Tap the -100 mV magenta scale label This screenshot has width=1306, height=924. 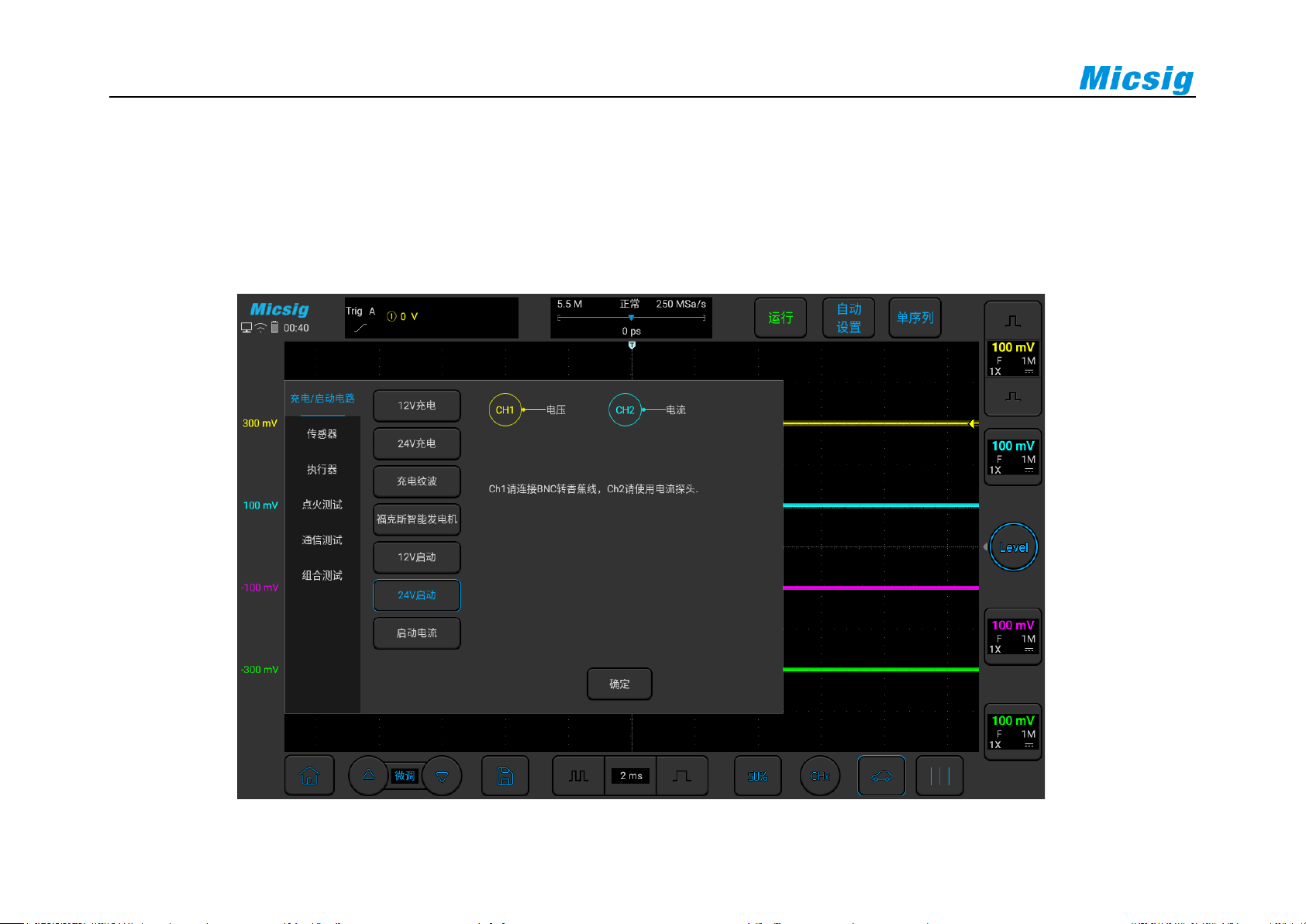pos(260,588)
